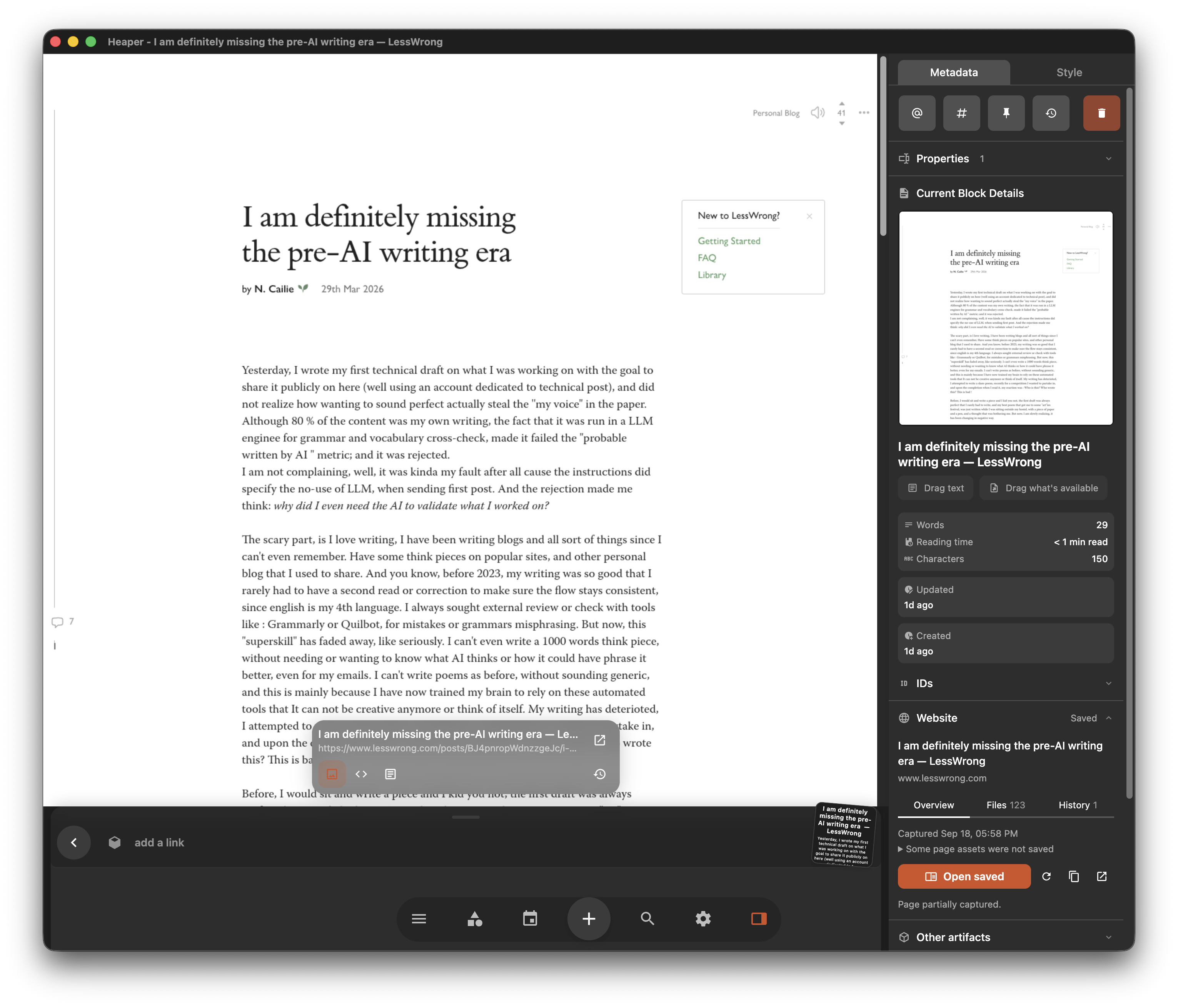Open settings gear in bottom dock
The image size is (1178, 1008).
pos(703,918)
